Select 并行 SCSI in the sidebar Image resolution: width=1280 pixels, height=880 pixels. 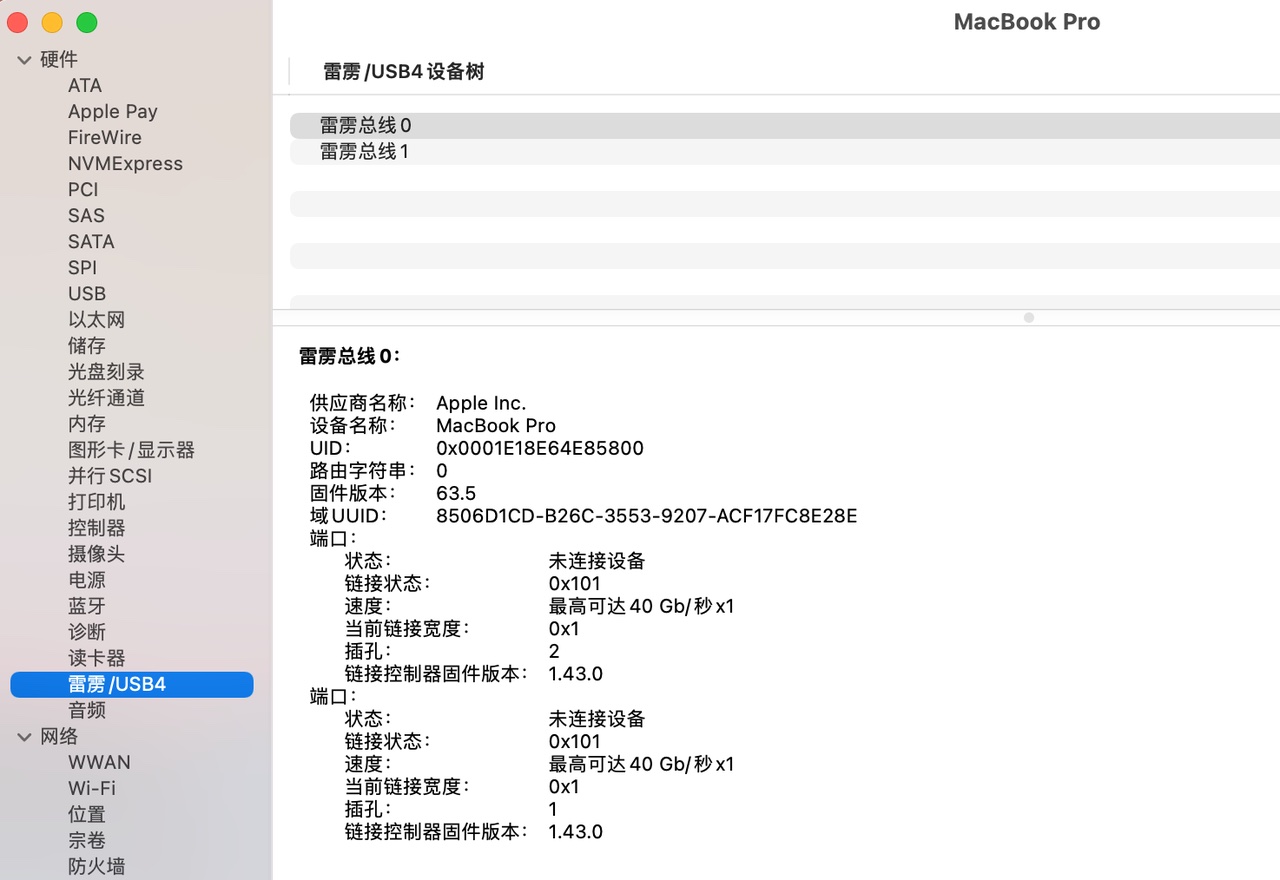pos(110,476)
